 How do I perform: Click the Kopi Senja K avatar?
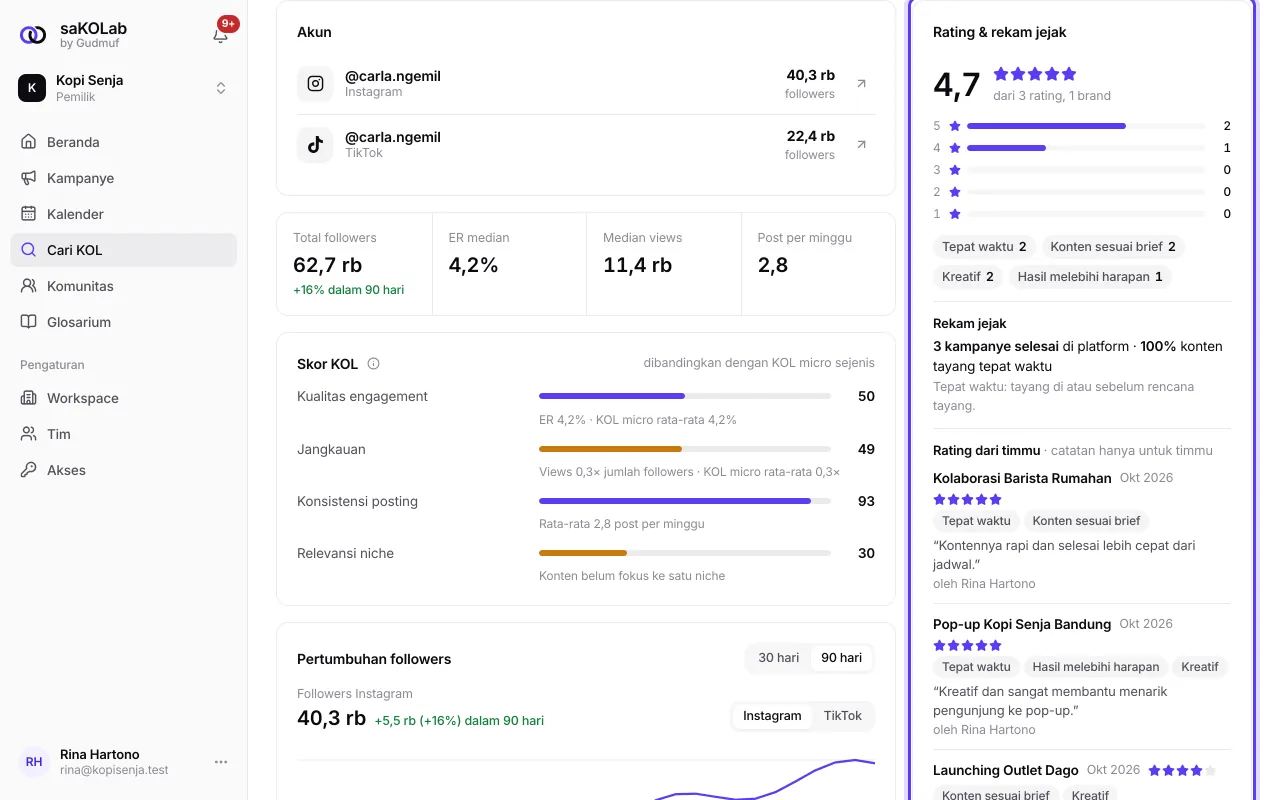coord(32,88)
